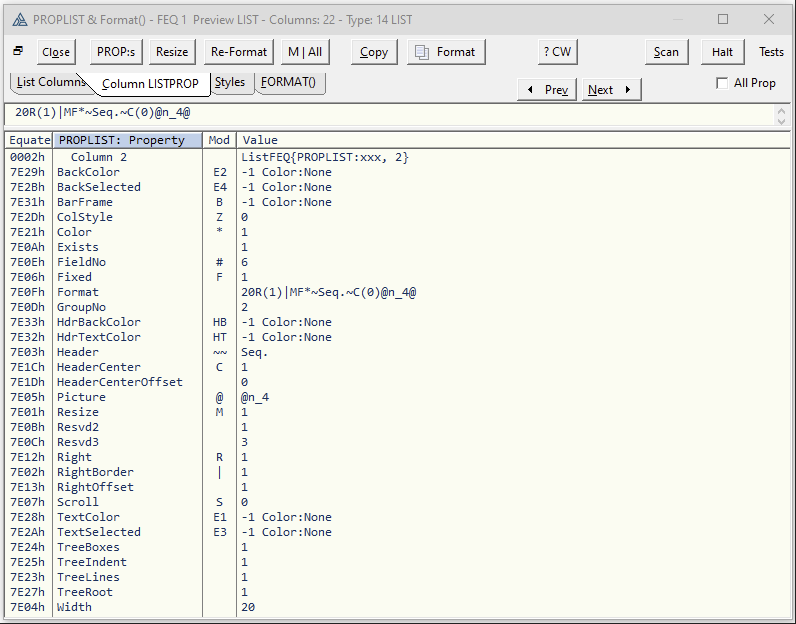Viewport: 796px width, 624px height.
Task: Click the small window-stack icon beside Close
Action: pos(18,51)
